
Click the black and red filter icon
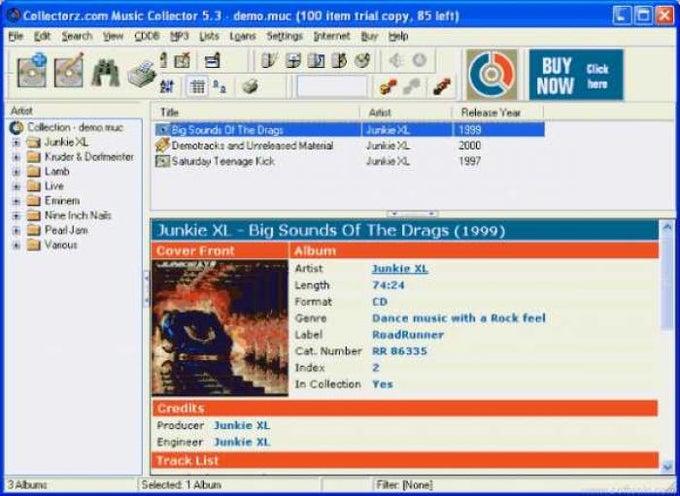(x=442, y=87)
